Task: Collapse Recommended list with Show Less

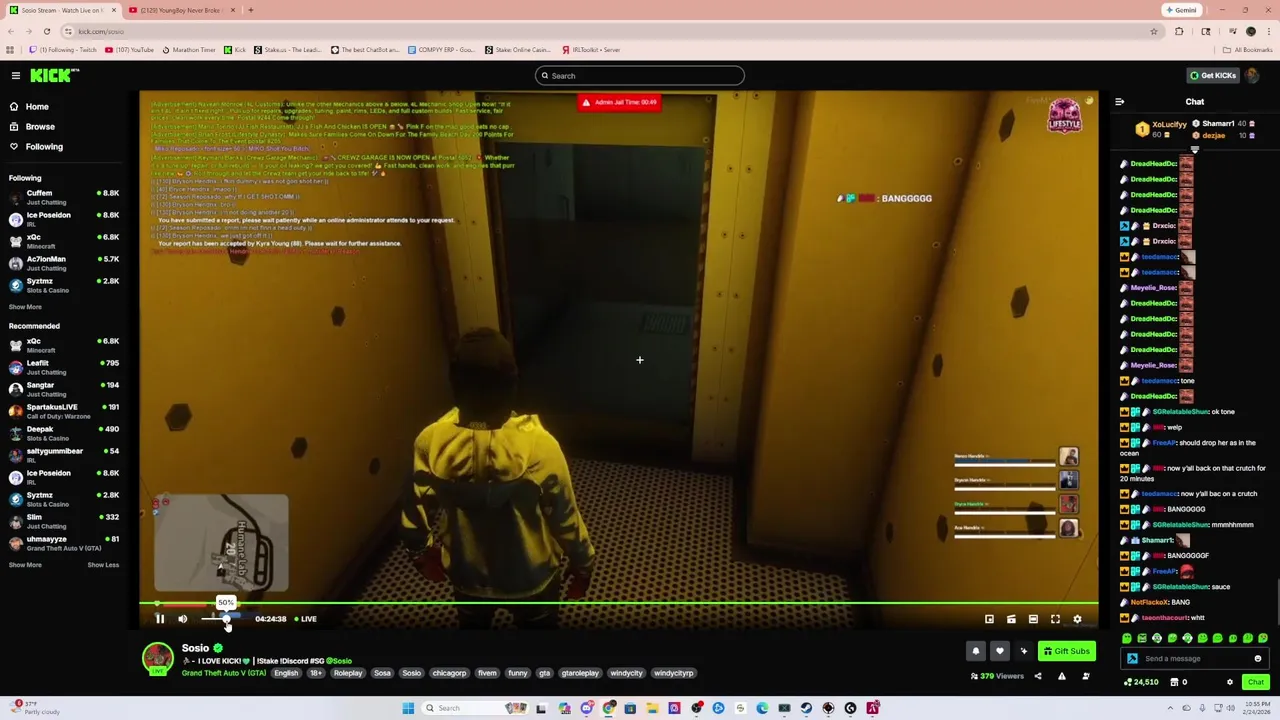Action: click(103, 565)
